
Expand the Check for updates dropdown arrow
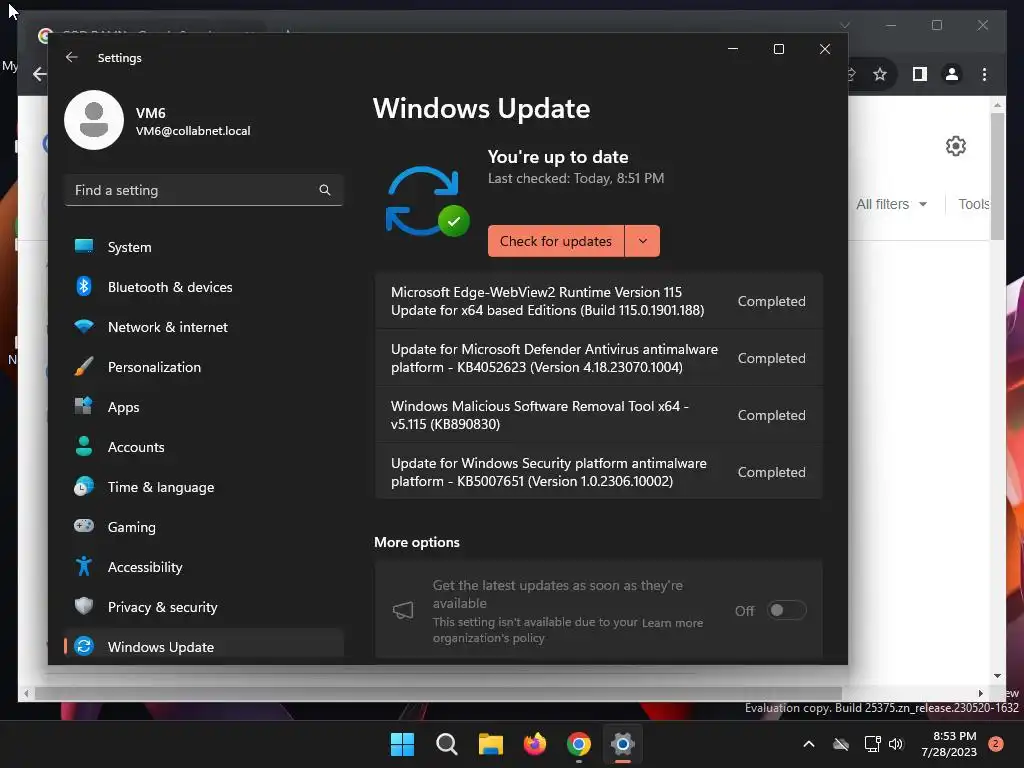pyautogui.click(x=643, y=241)
